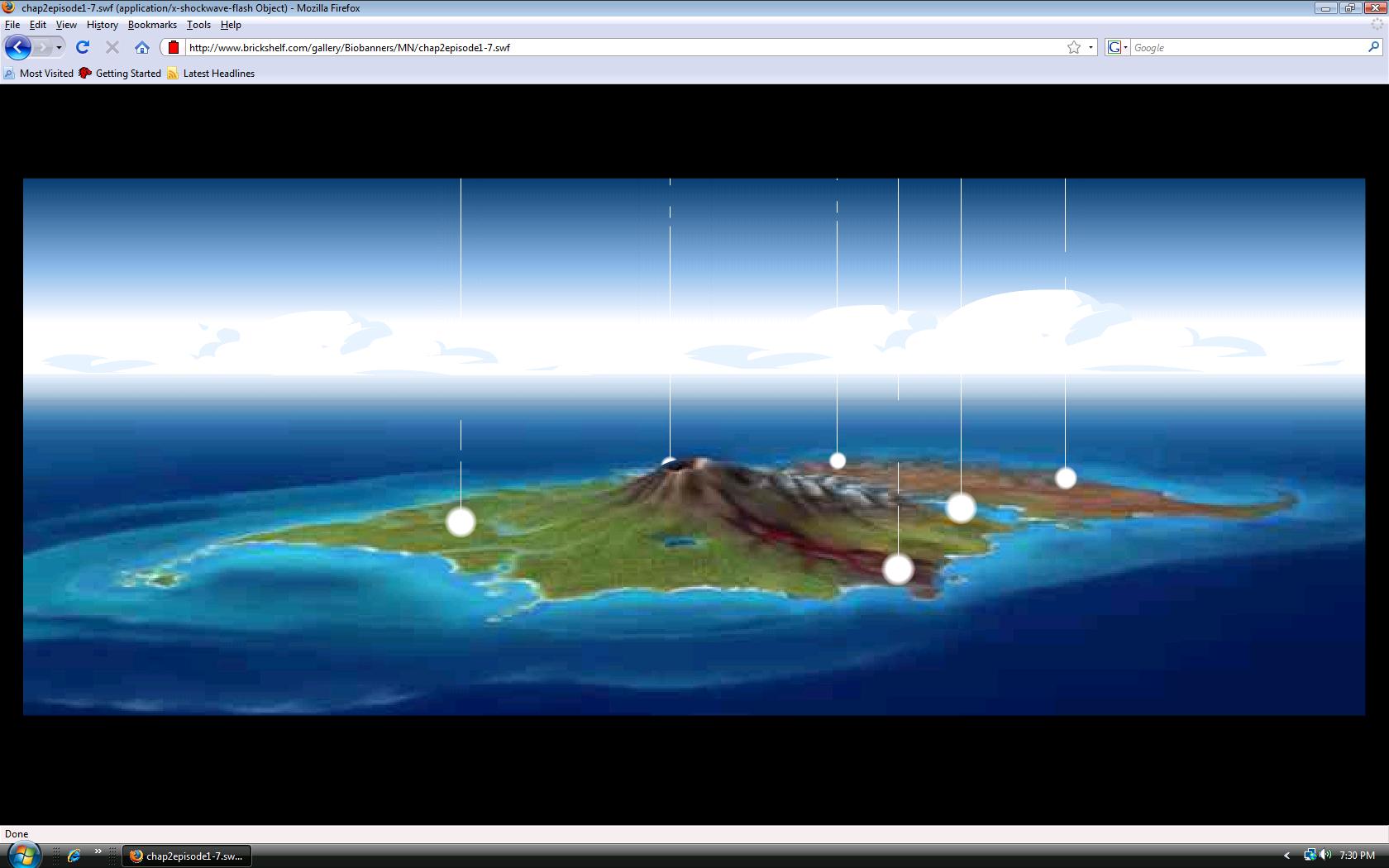Click the Stop loading X button
The width and height of the screenshot is (1389, 868).
112,47
